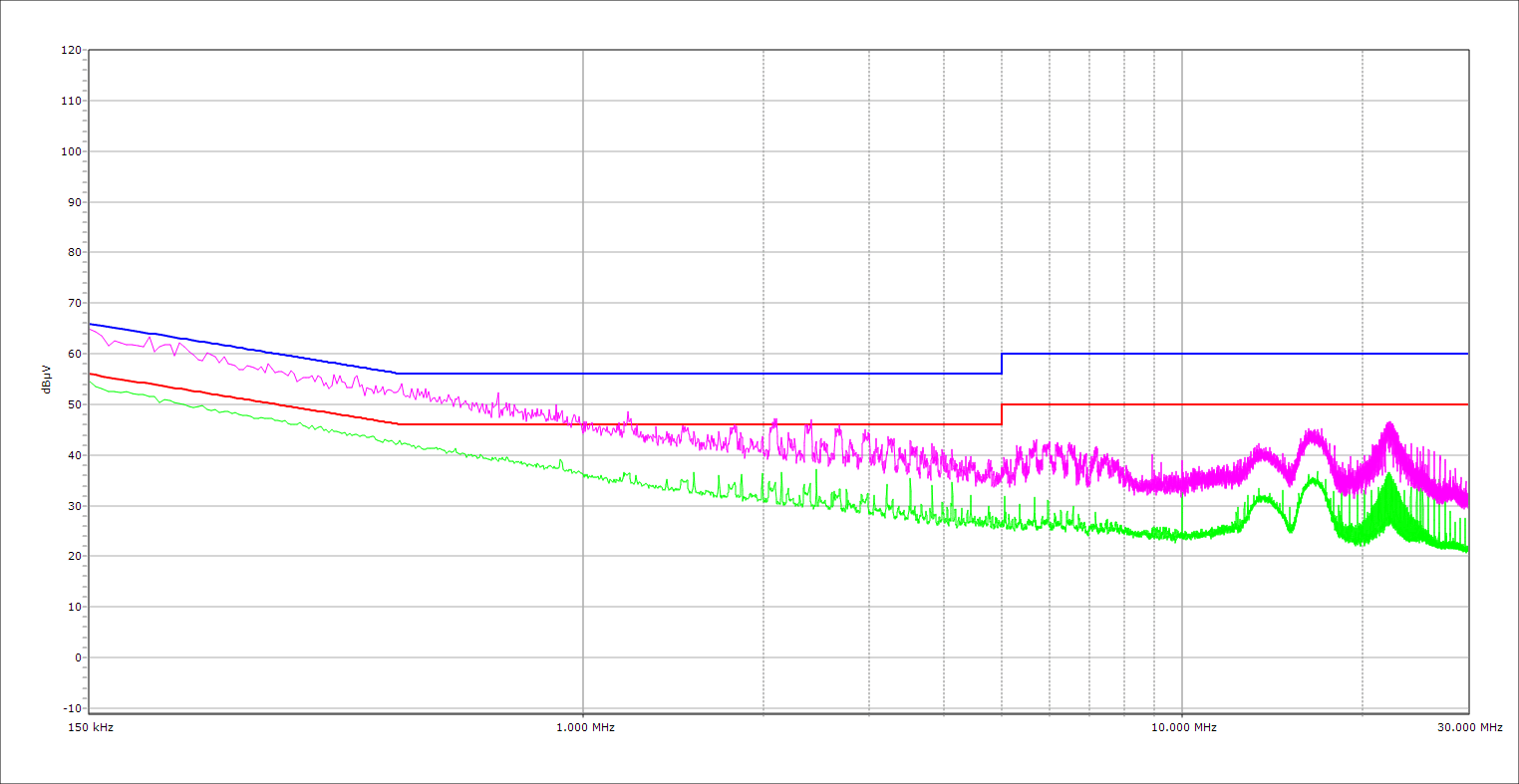
Task: Click the green trace start at 150 kHz
Action: pos(91,382)
